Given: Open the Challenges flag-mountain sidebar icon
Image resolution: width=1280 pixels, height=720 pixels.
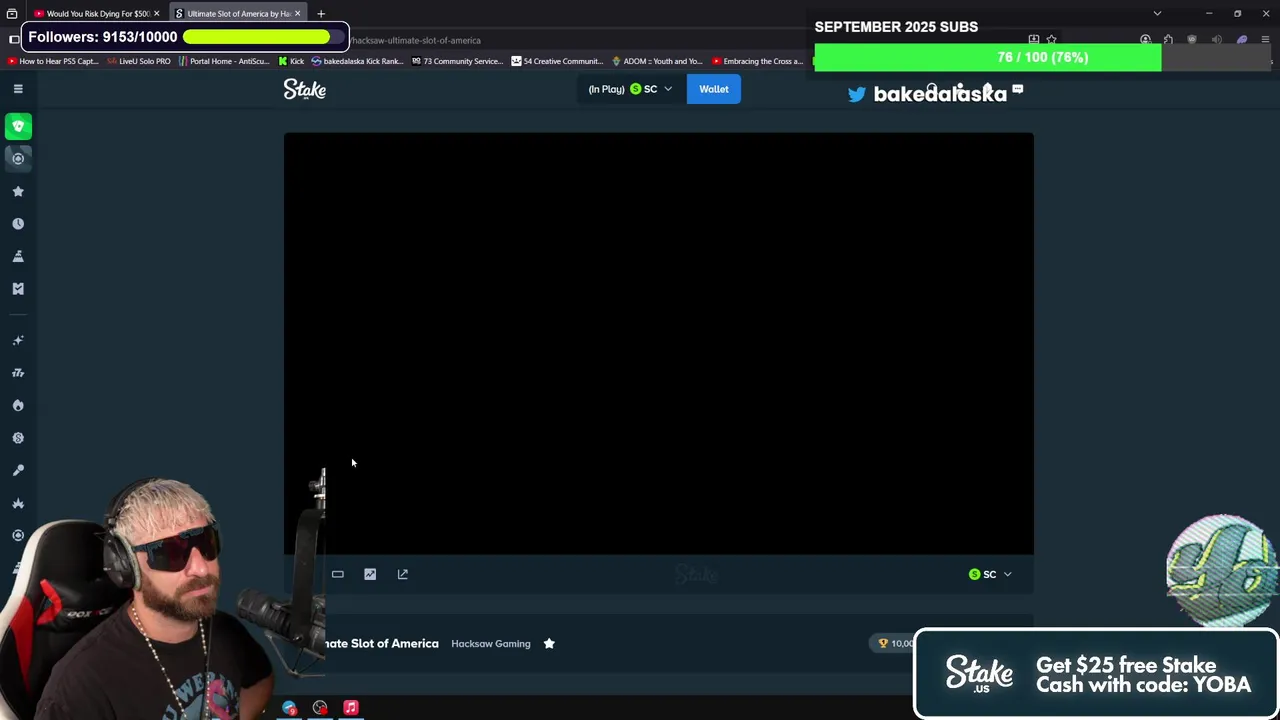Looking at the screenshot, I should coord(18,256).
